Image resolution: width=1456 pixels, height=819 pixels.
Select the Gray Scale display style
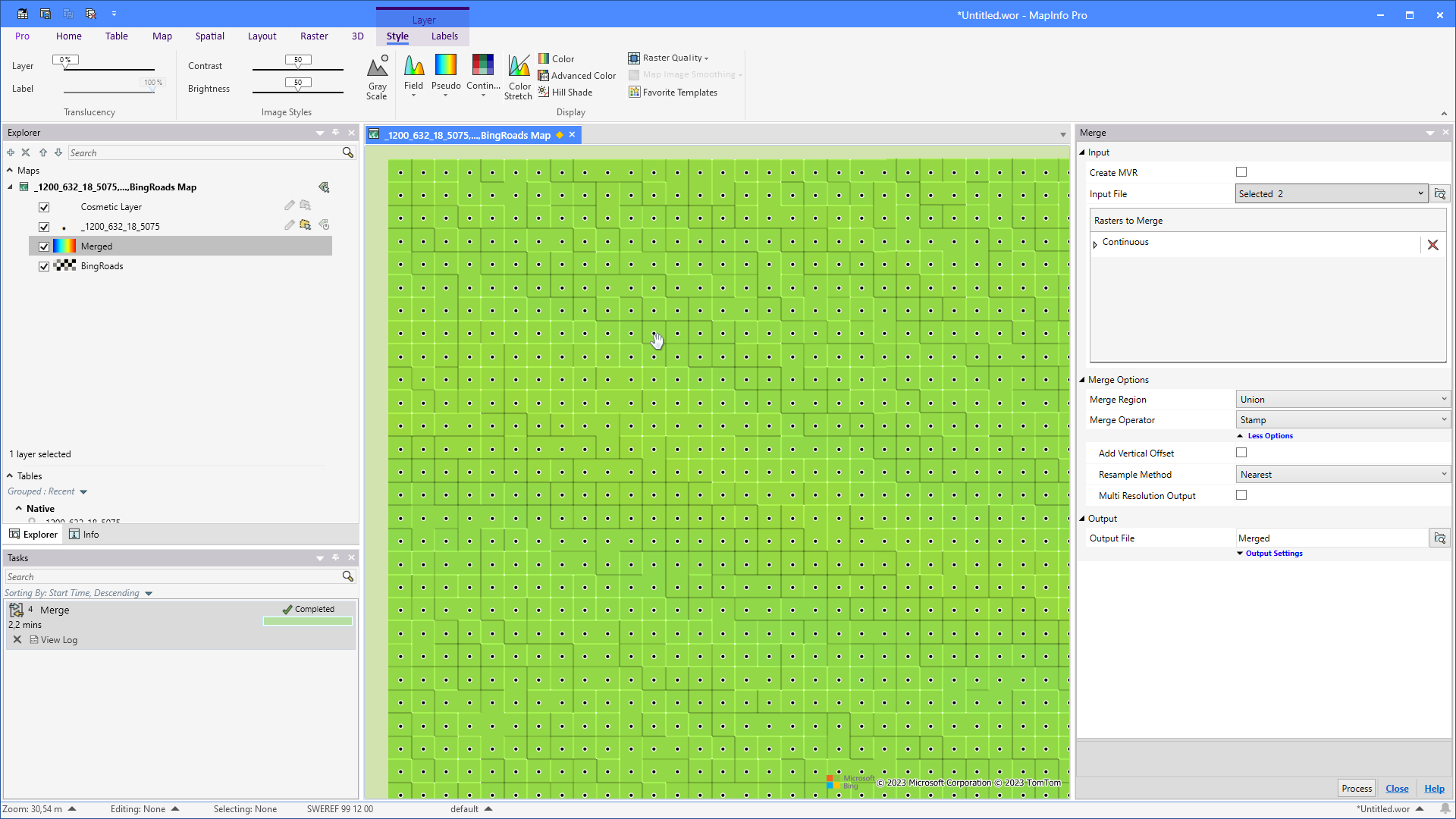tap(377, 76)
